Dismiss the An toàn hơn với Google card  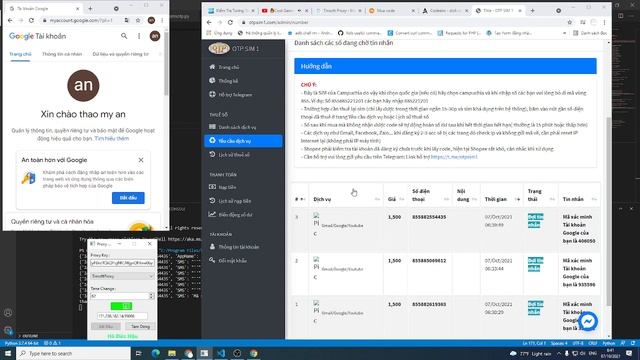[141, 160]
